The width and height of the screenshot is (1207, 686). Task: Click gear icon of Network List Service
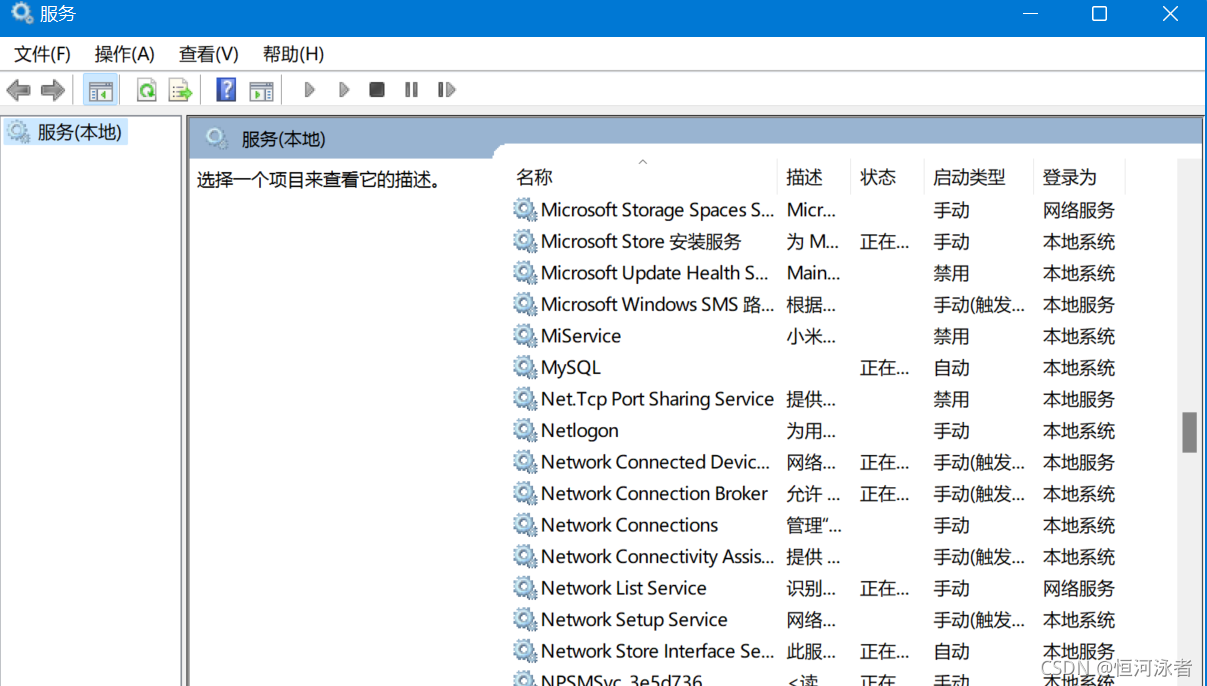[525, 587]
